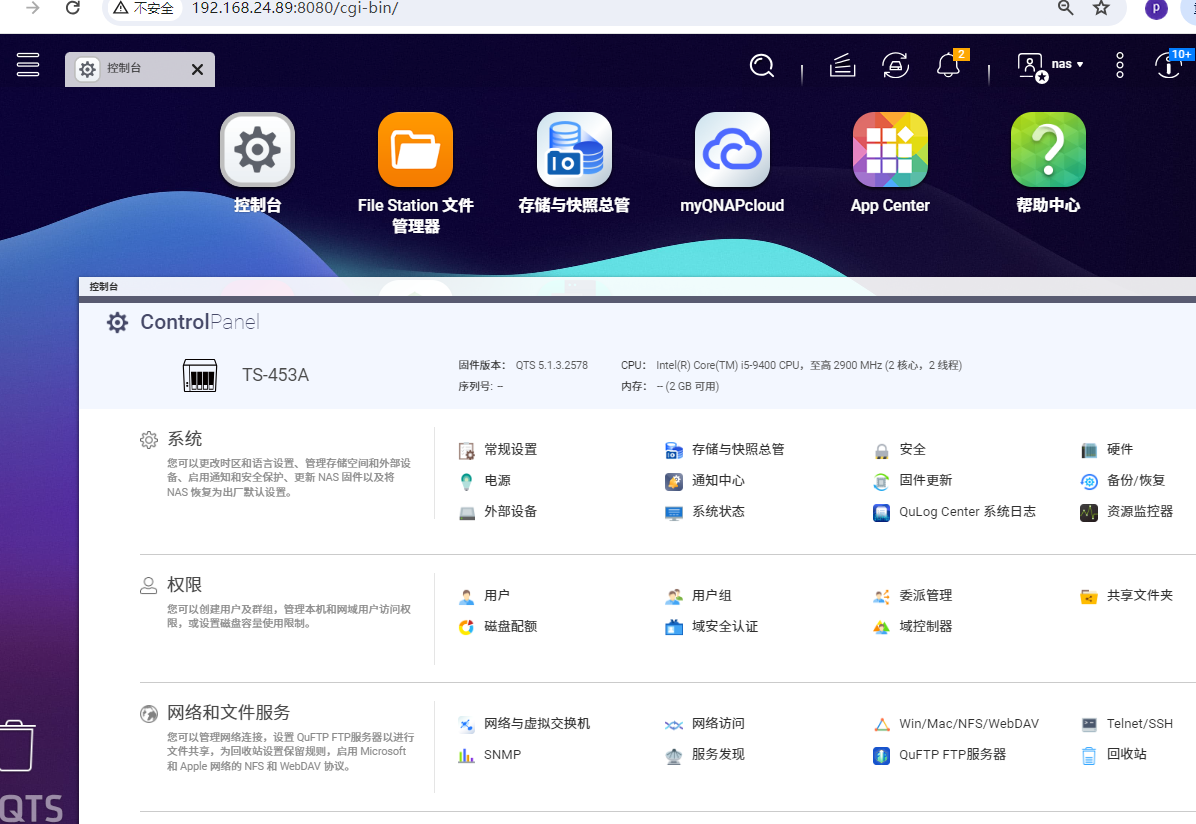Open the QTS main menu hamburger icon

coord(28,65)
